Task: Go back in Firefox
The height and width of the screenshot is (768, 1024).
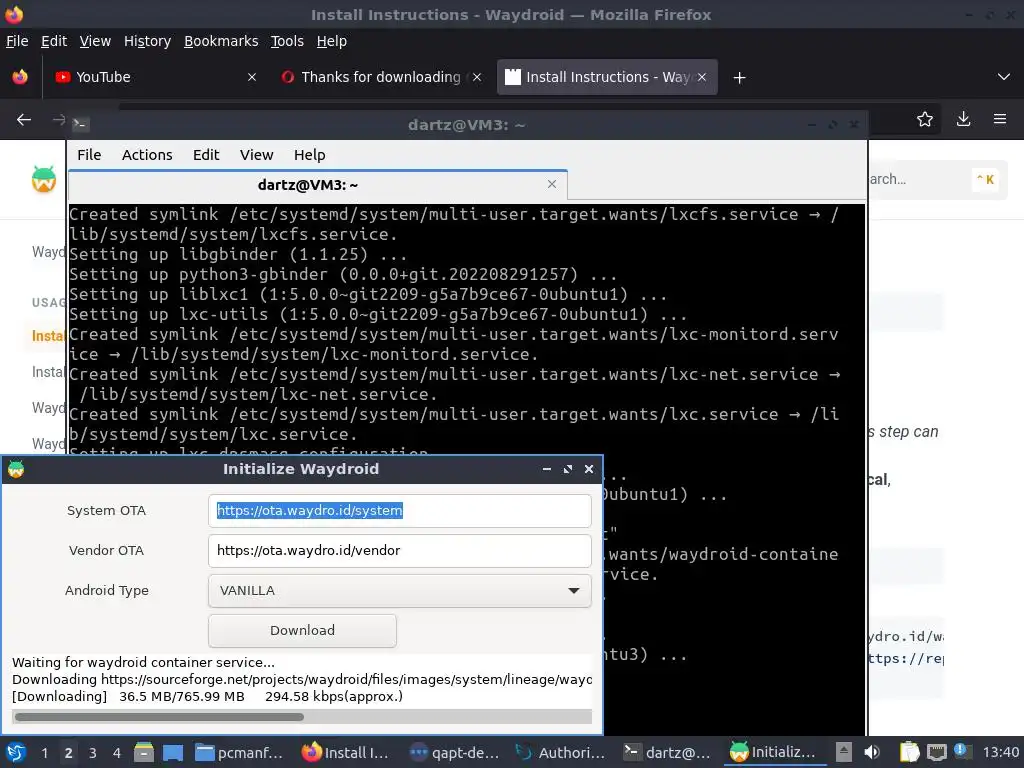Action: 24,120
